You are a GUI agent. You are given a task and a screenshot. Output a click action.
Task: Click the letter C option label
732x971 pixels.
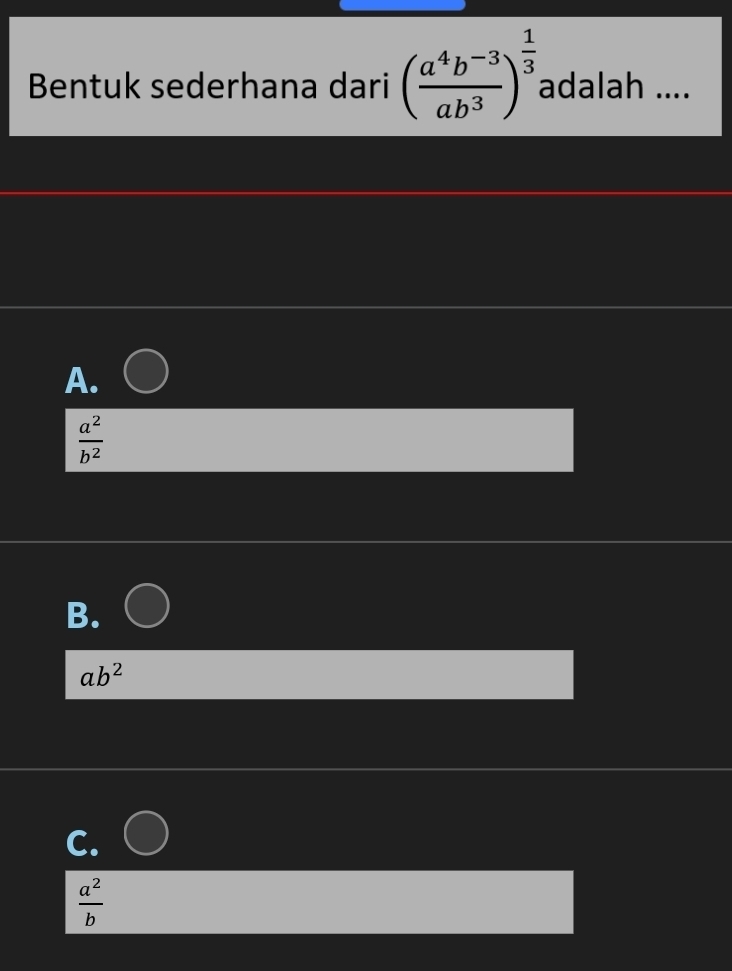[82, 843]
